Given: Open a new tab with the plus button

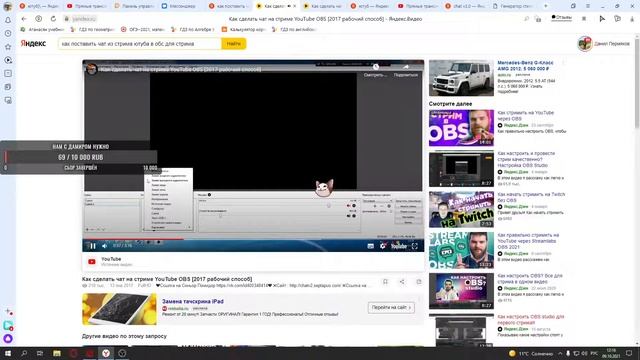Looking at the screenshot, I should pyautogui.click(x=546, y=6).
